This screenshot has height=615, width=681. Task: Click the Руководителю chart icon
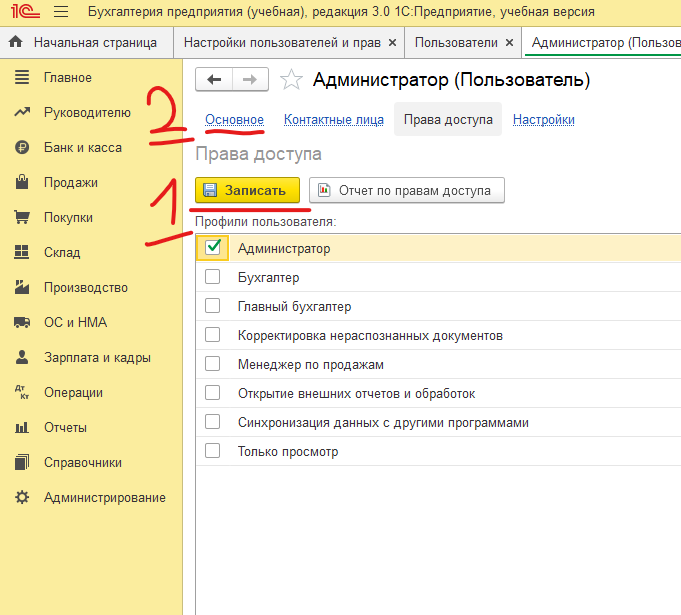tap(22, 112)
